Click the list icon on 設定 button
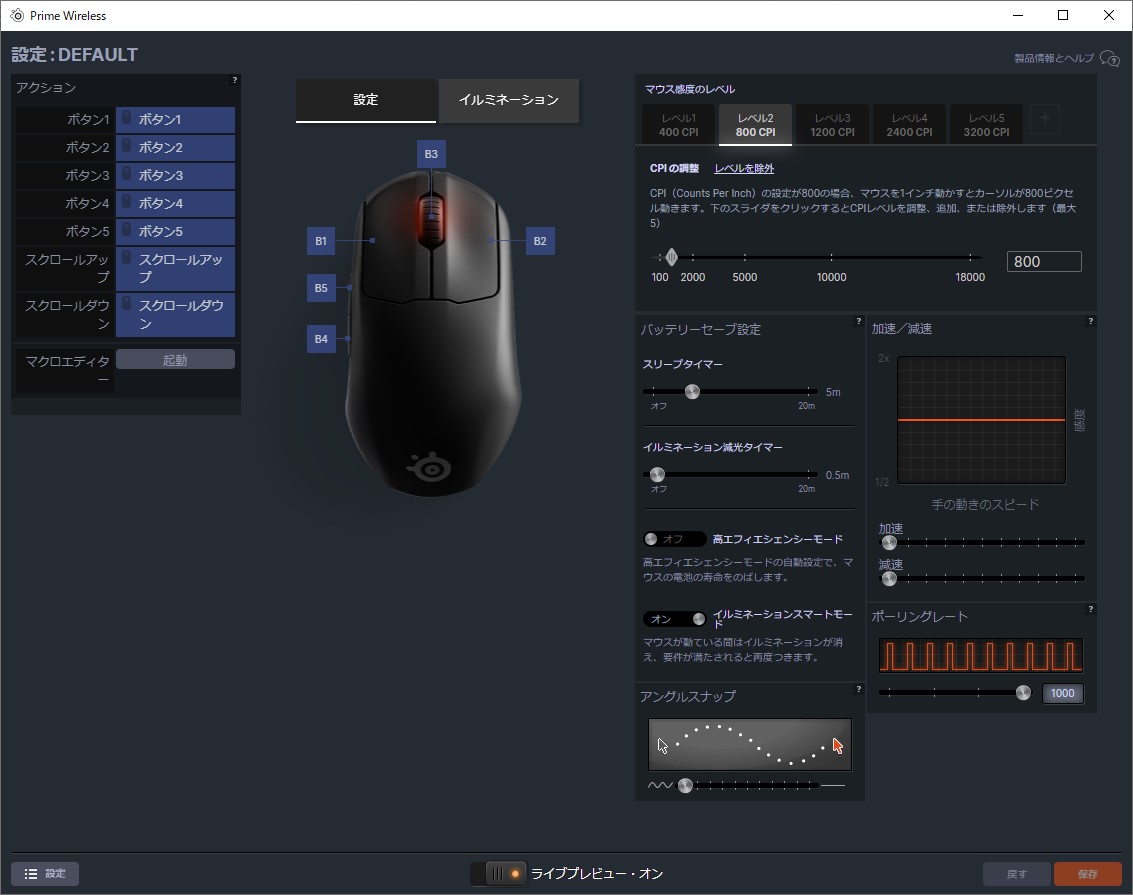 (x=30, y=874)
